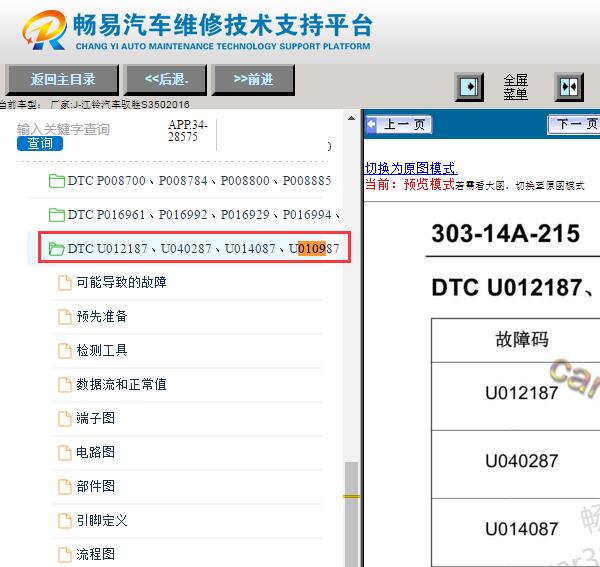Viewport: 600px width, 567px height.
Task: Click the 故障码 table header
Action: pos(522,340)
